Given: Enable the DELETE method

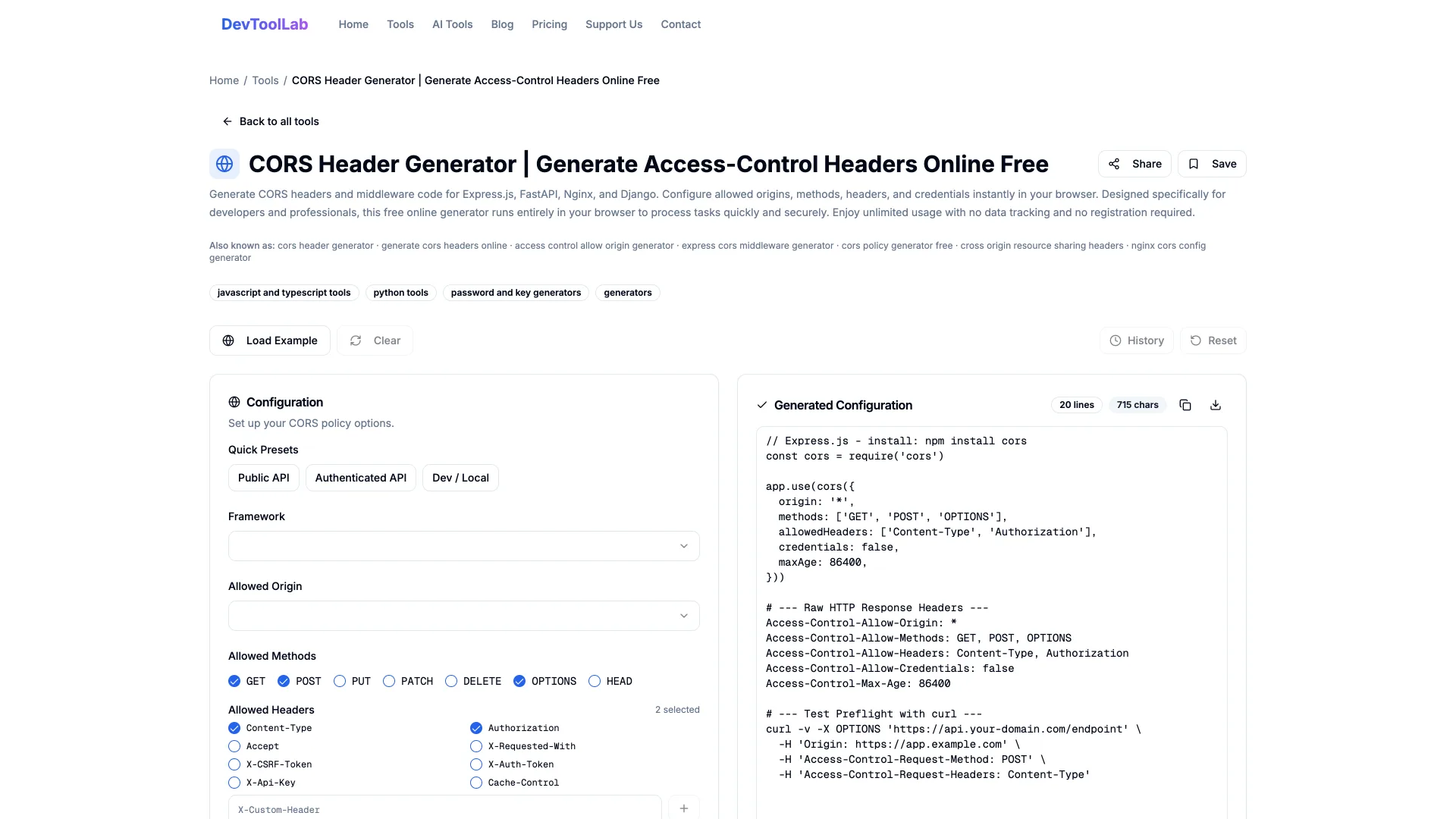Looking at the screenshot, I should tap(451, 681).
